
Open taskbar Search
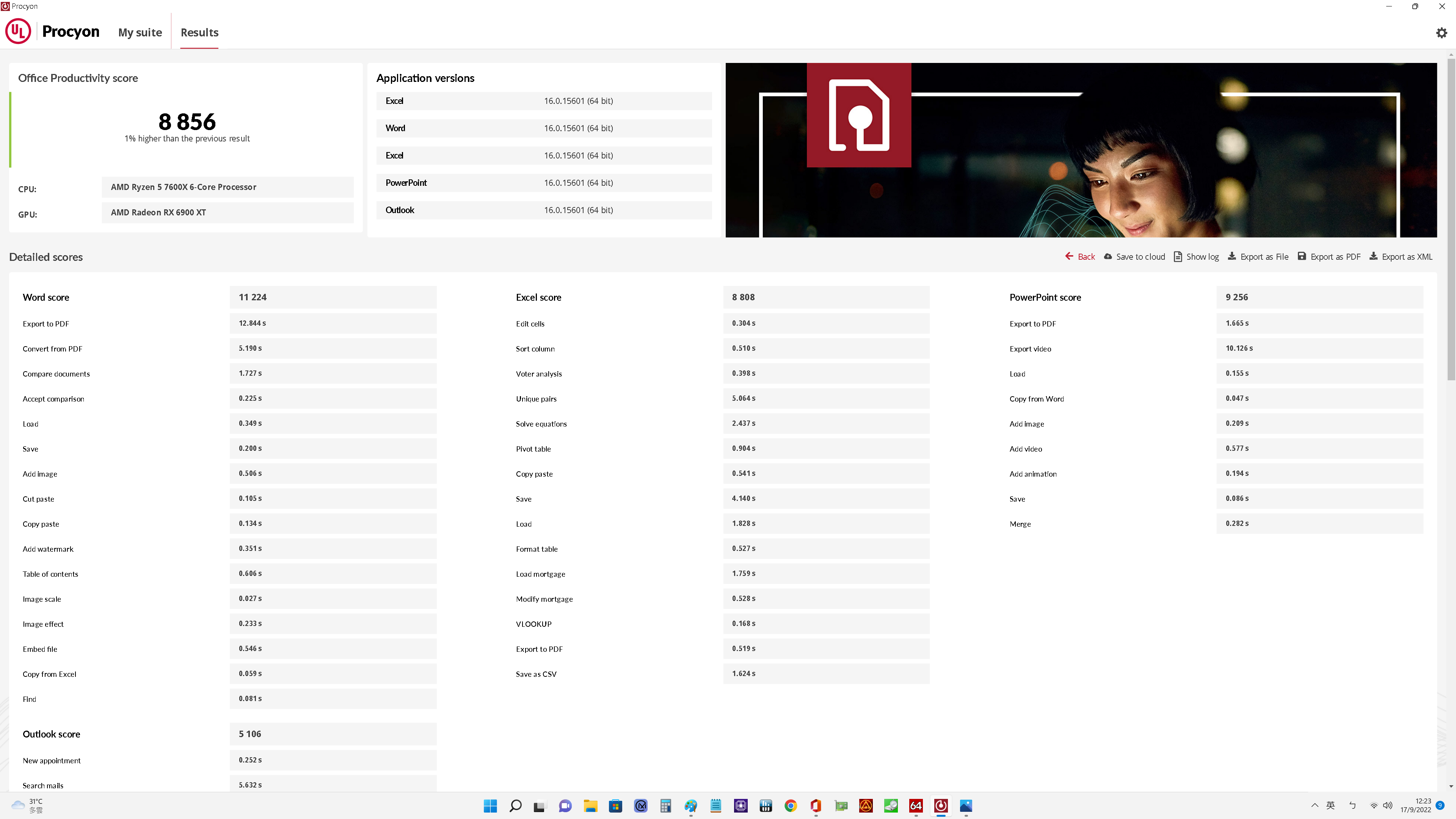click(x=515, y=805)
